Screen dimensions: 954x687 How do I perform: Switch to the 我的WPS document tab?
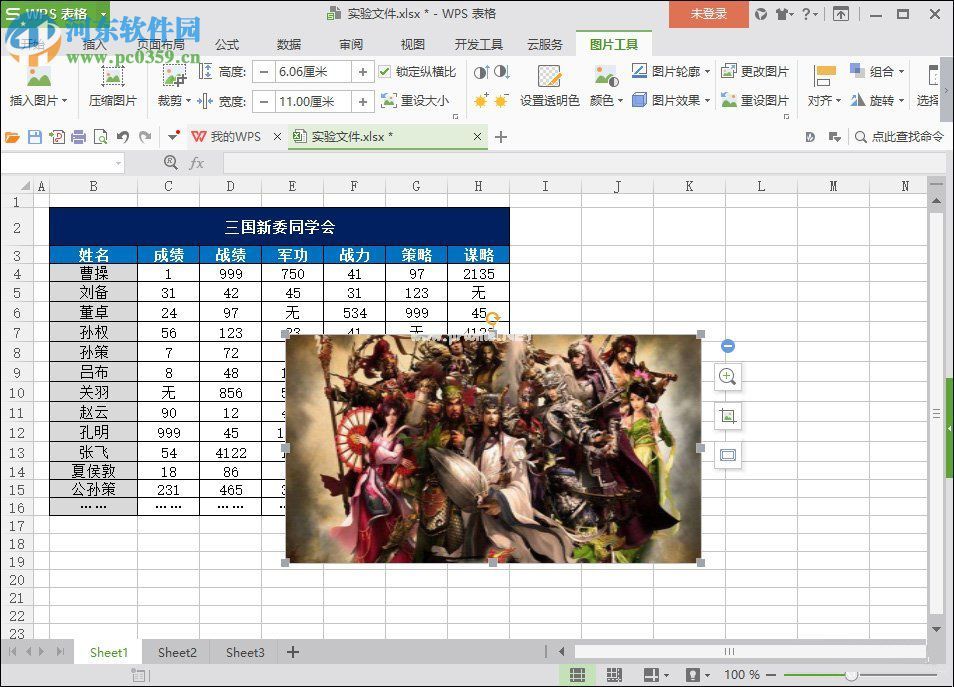[x=235, y=137]
